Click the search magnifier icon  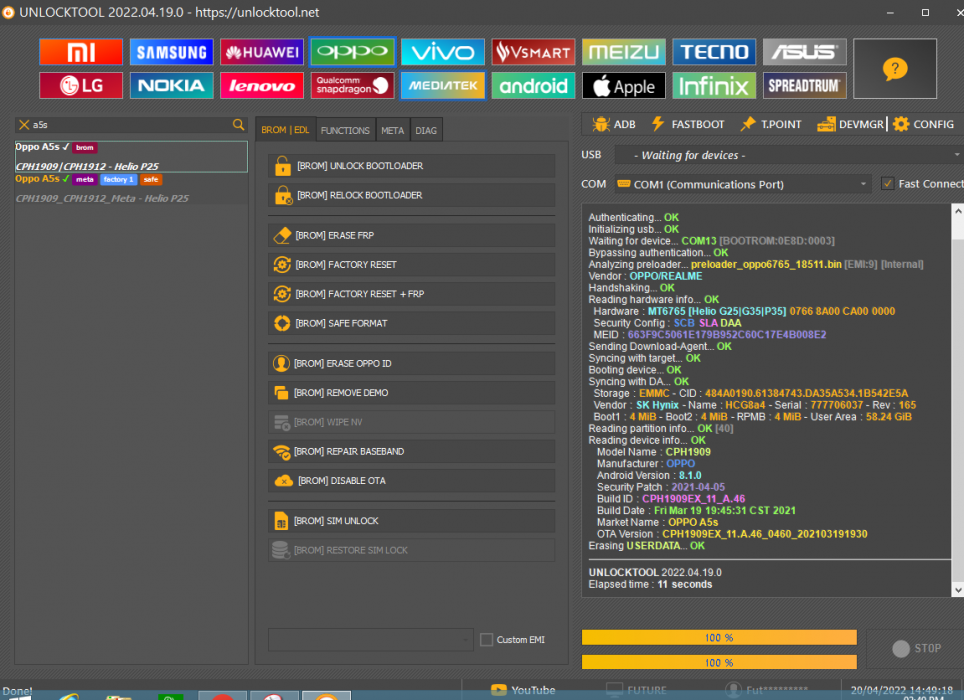click(238, 125)
